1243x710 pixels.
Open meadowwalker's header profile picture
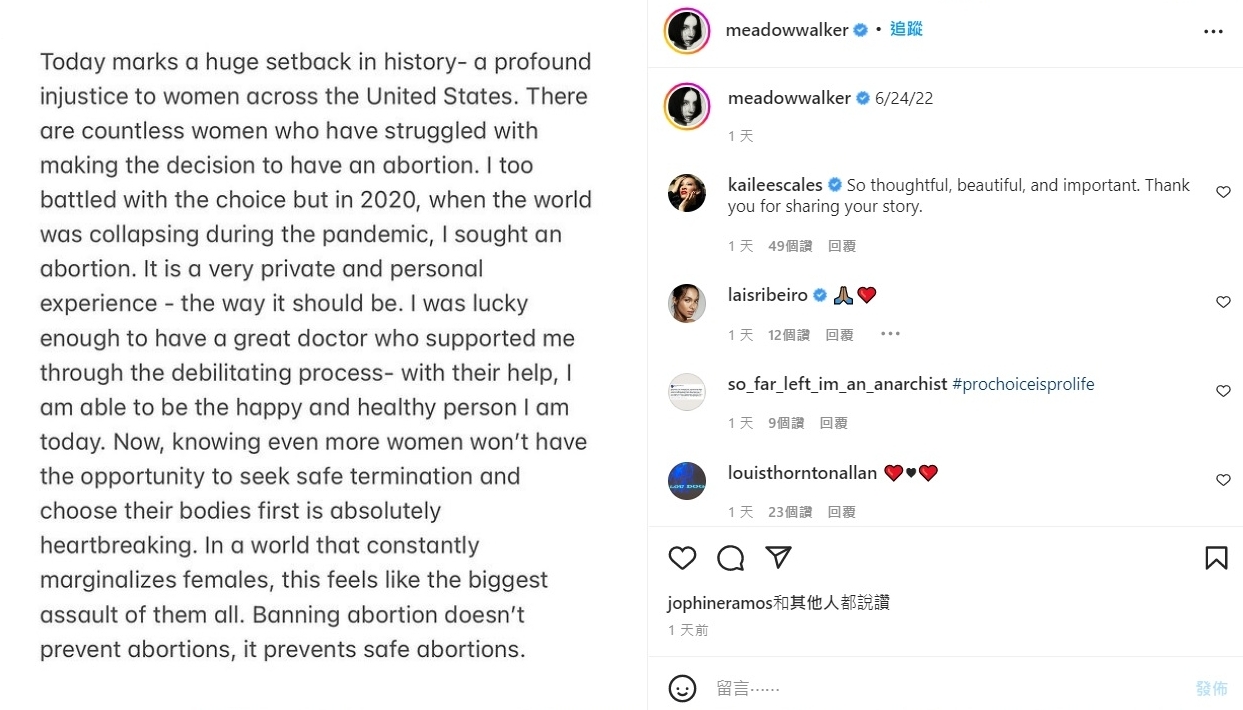pyautogui.click(x=687, y=31)
